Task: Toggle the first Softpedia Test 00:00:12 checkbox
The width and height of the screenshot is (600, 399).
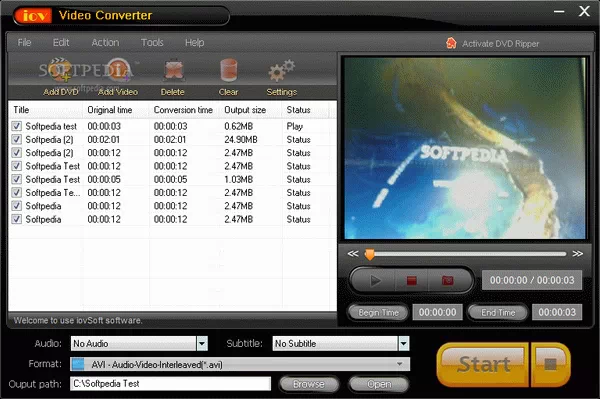Action: click(x=16, y=166)
